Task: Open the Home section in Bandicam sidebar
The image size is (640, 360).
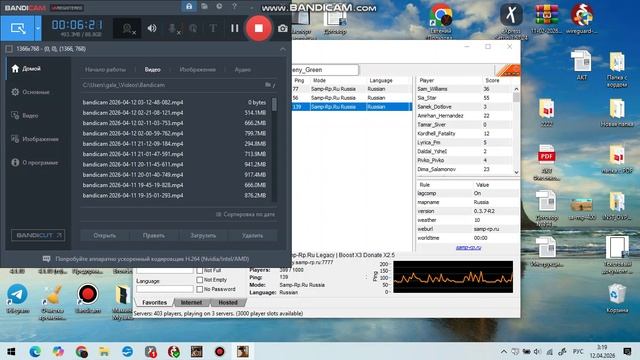Action: 26,69
